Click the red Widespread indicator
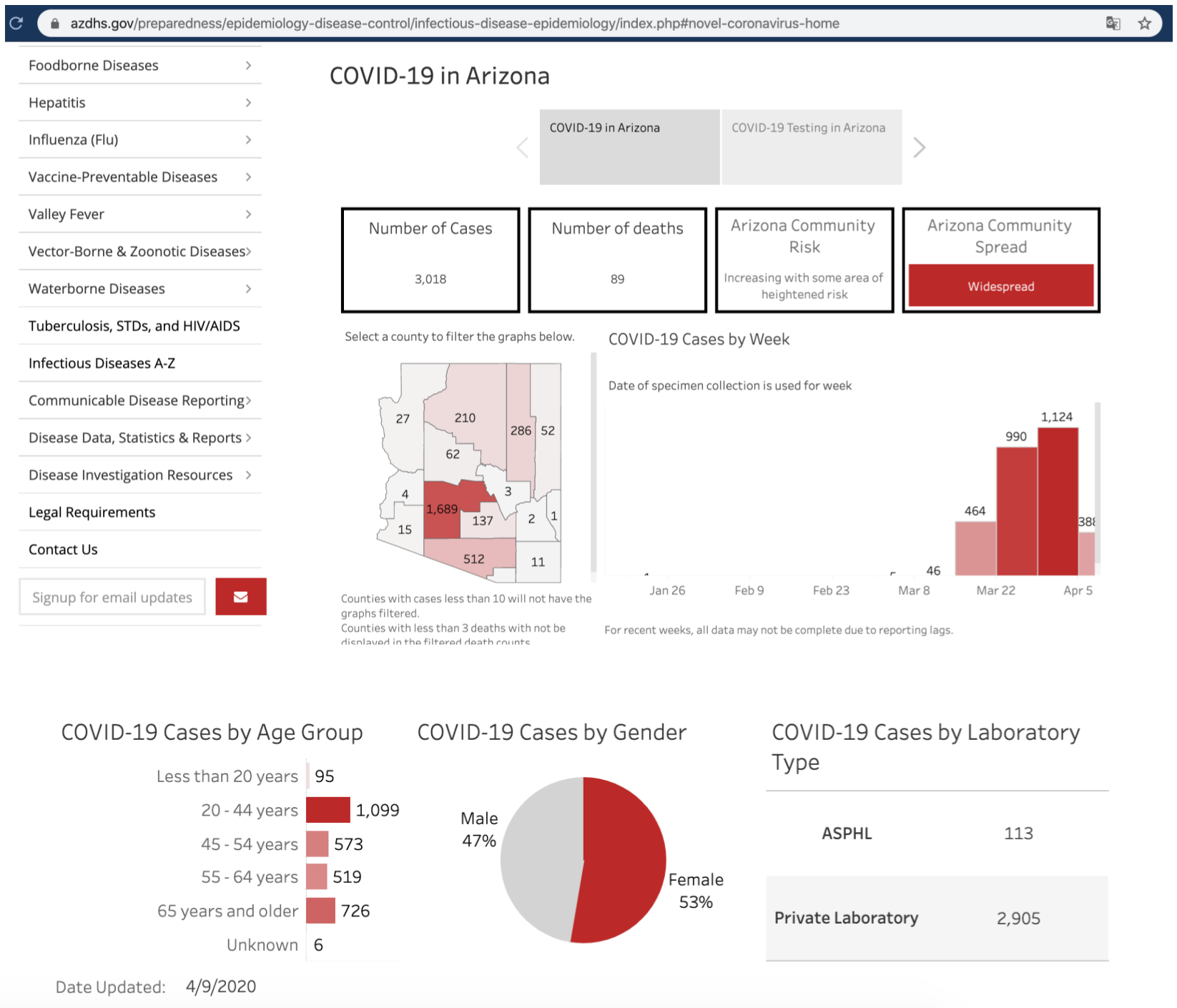 click(x=1001, y=286)
